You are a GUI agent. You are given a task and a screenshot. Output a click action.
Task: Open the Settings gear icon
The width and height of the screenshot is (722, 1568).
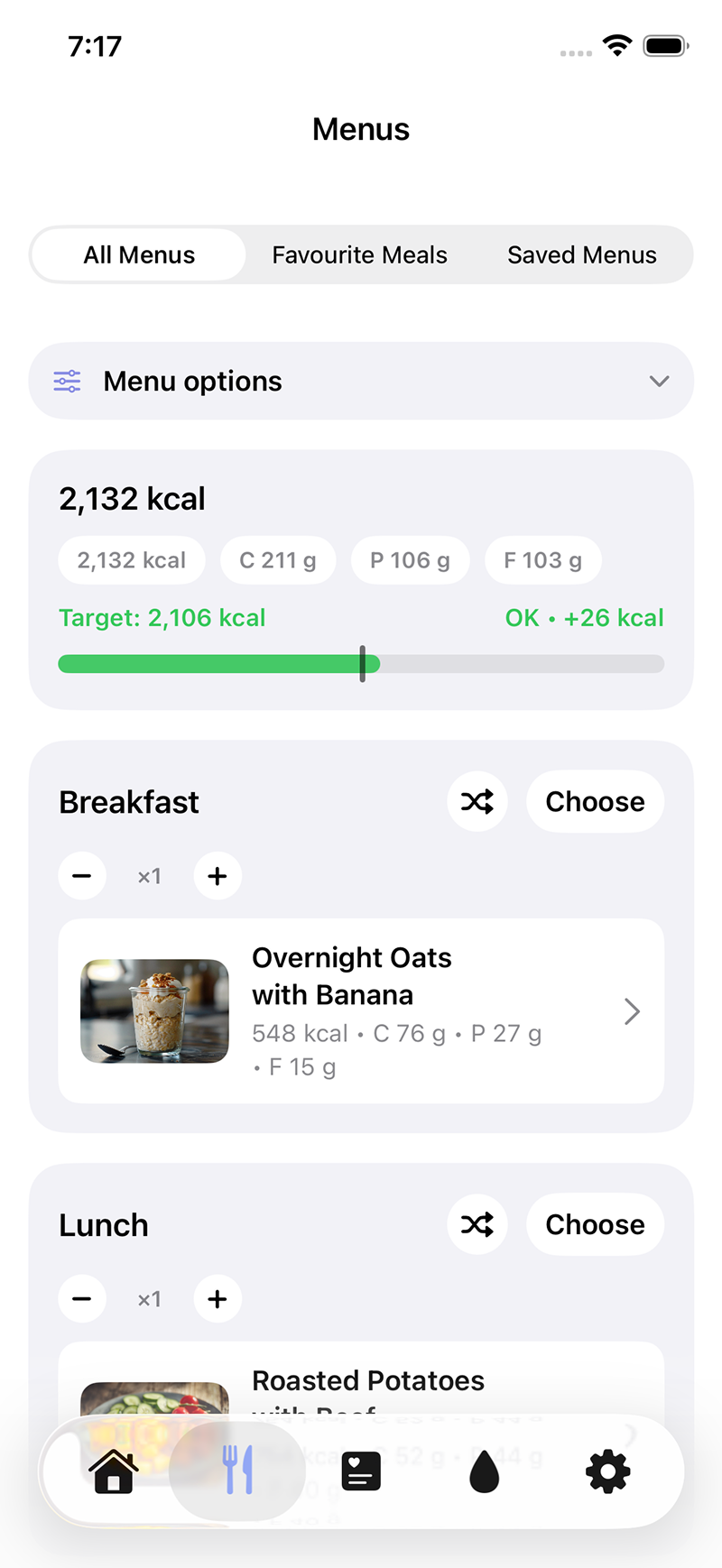(x=608, y=1471)
